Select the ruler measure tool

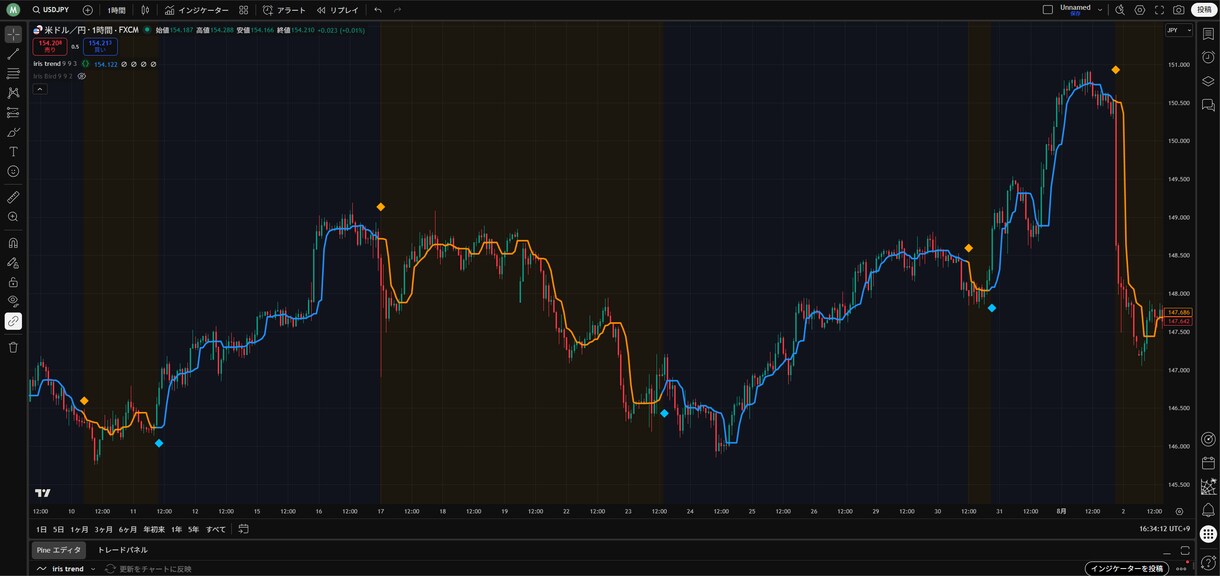[x=13, y=197]
